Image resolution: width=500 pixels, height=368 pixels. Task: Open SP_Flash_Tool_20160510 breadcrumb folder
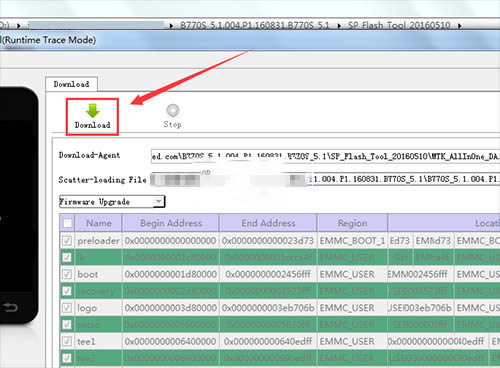tap(399, 25)
